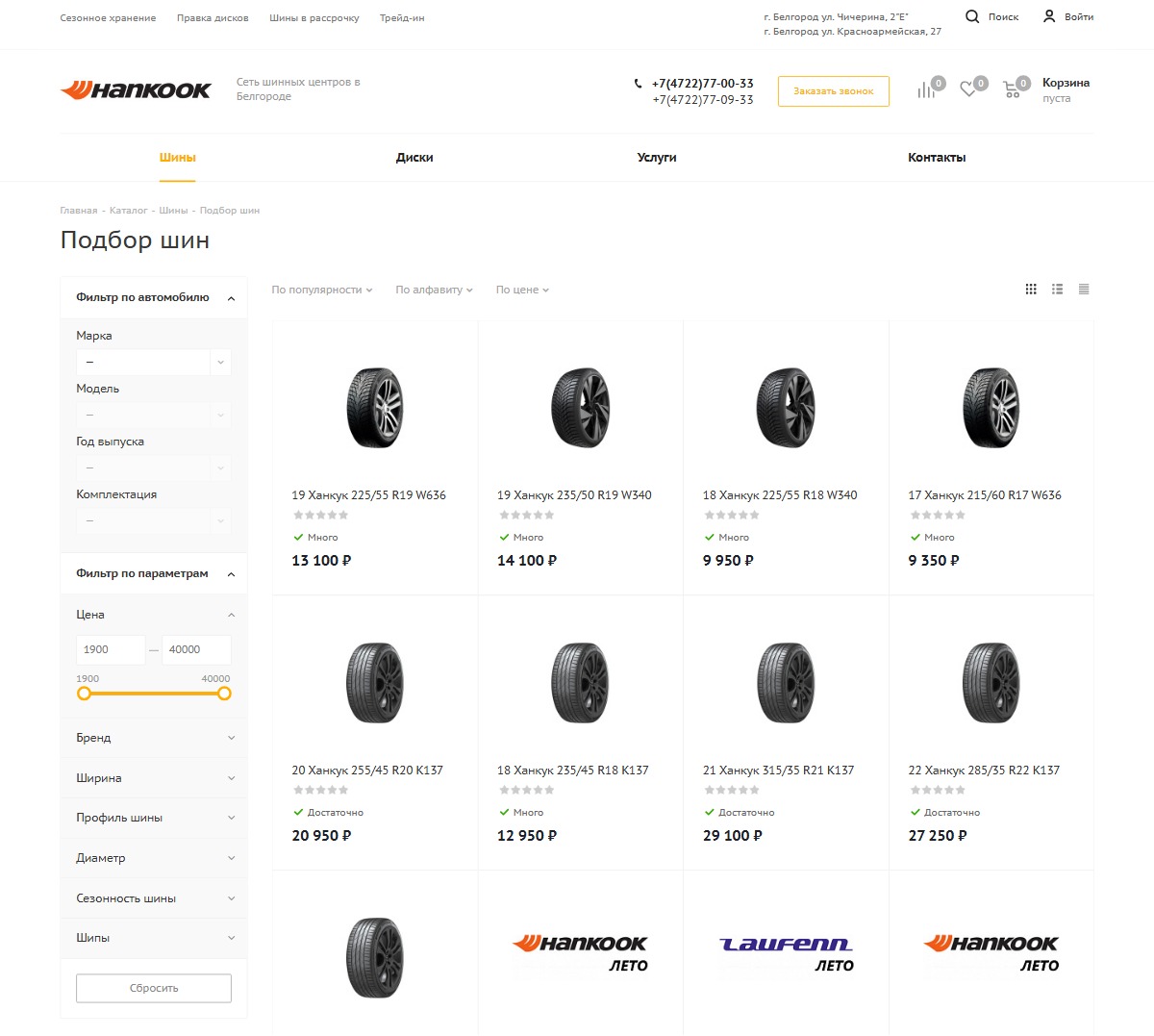Click the phone handset icon
1154x1036 pixels.
(x=638, y=84)
